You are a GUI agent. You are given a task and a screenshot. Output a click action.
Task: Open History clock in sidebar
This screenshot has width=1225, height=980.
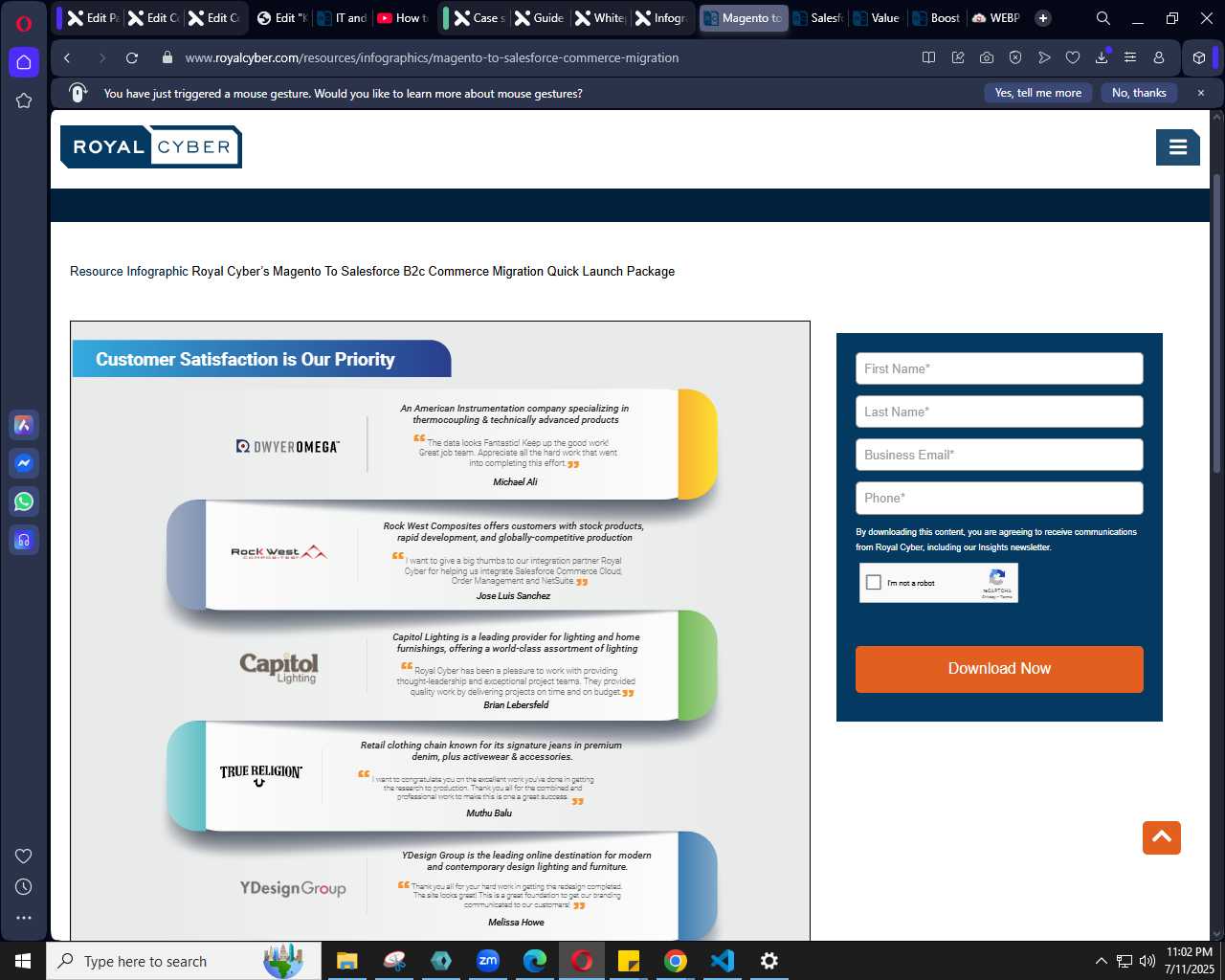coord(24,886)
